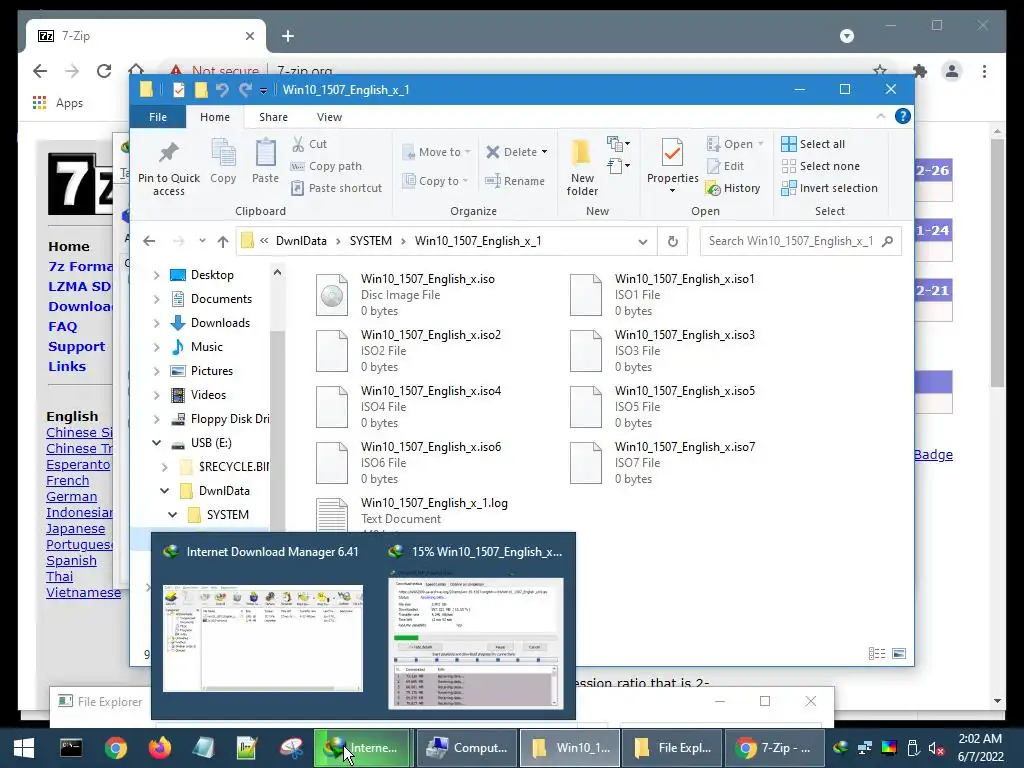Viewport: 1024px width, 768px height.
Task: Open the Windows Start menu
Action: tap(24, 748)
